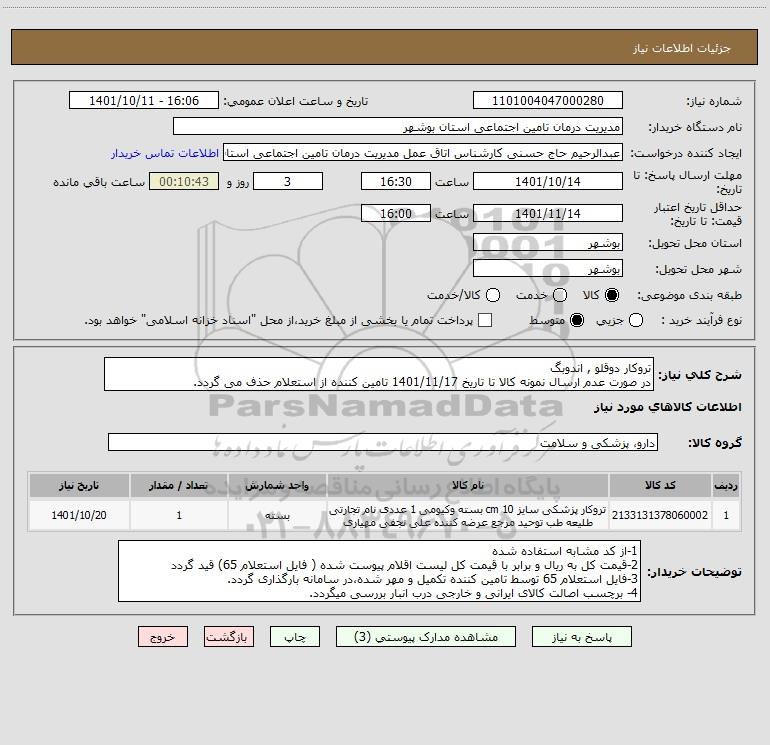Click the delivery province field بوشهر

(548, 242)
